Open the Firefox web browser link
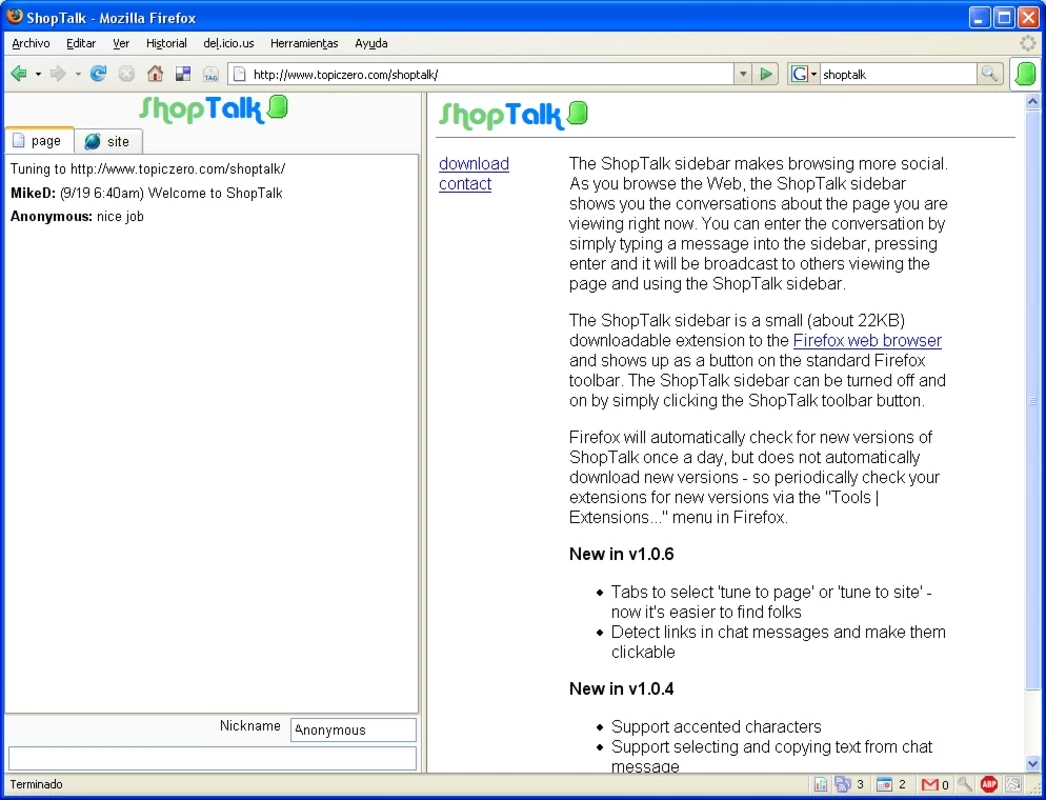 867,340
